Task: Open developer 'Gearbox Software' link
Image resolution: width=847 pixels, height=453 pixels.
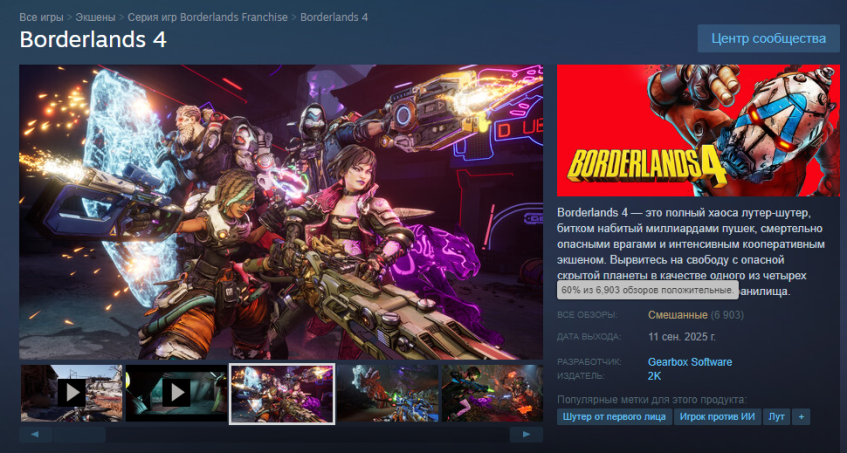Action: (690, 362)
